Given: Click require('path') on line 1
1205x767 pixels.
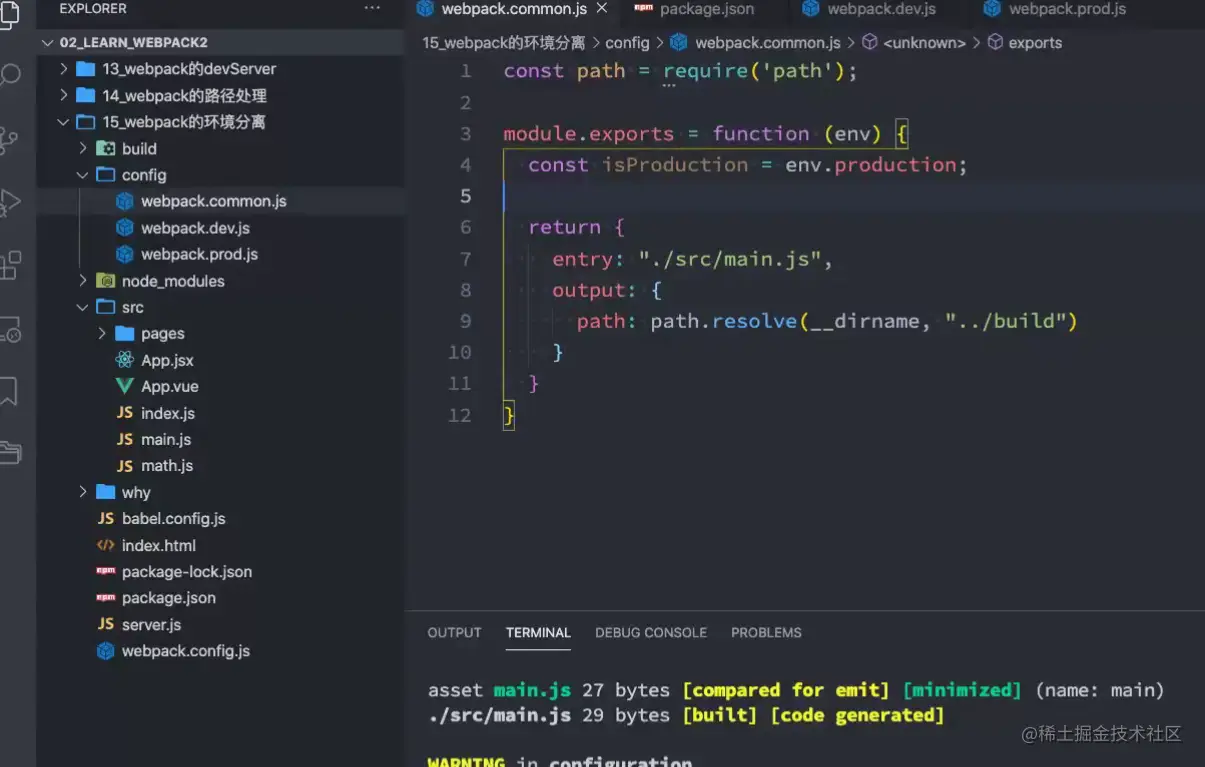Looking at the screenshot, I should click(x=754, y=71).
